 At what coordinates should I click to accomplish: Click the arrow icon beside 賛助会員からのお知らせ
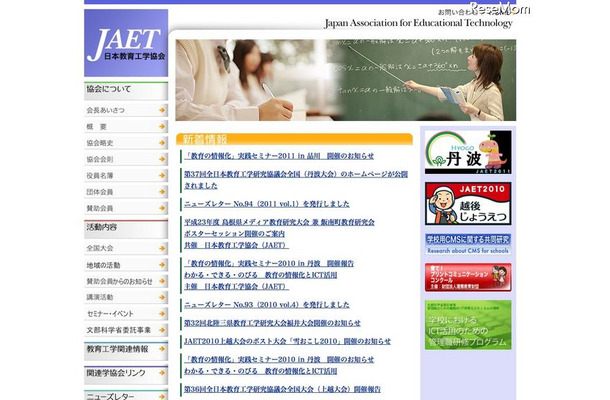(162, 281)
